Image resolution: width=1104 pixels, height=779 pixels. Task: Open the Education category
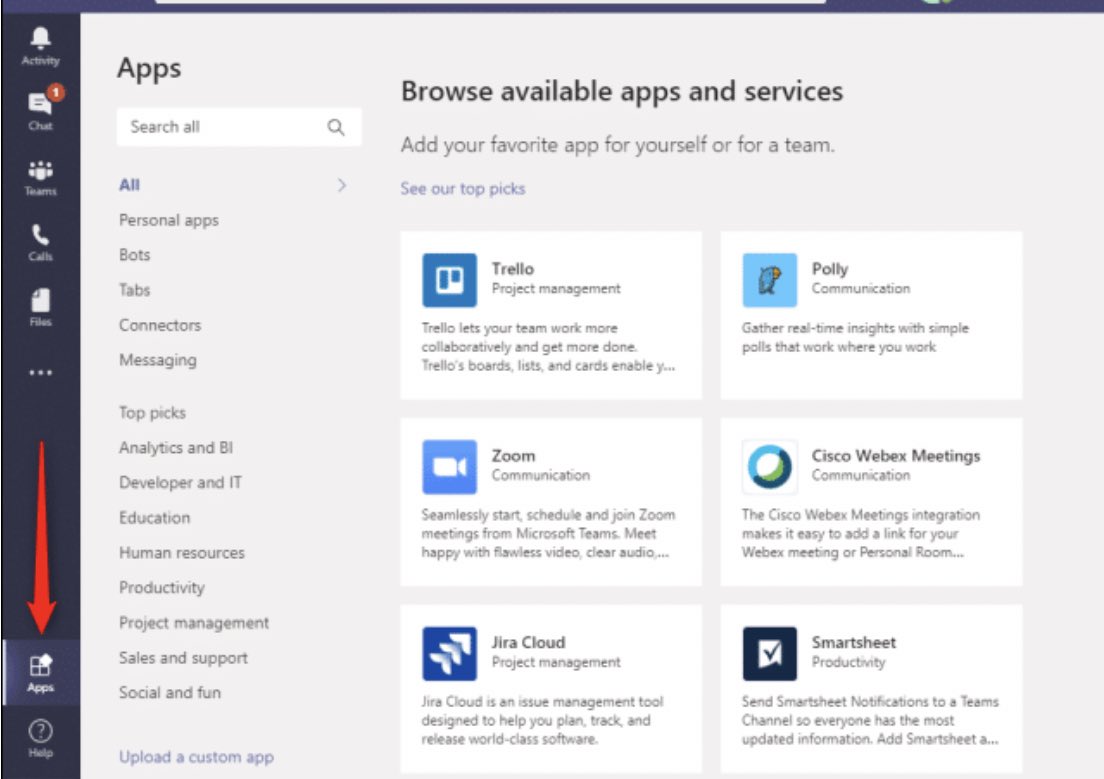[154, 518]
